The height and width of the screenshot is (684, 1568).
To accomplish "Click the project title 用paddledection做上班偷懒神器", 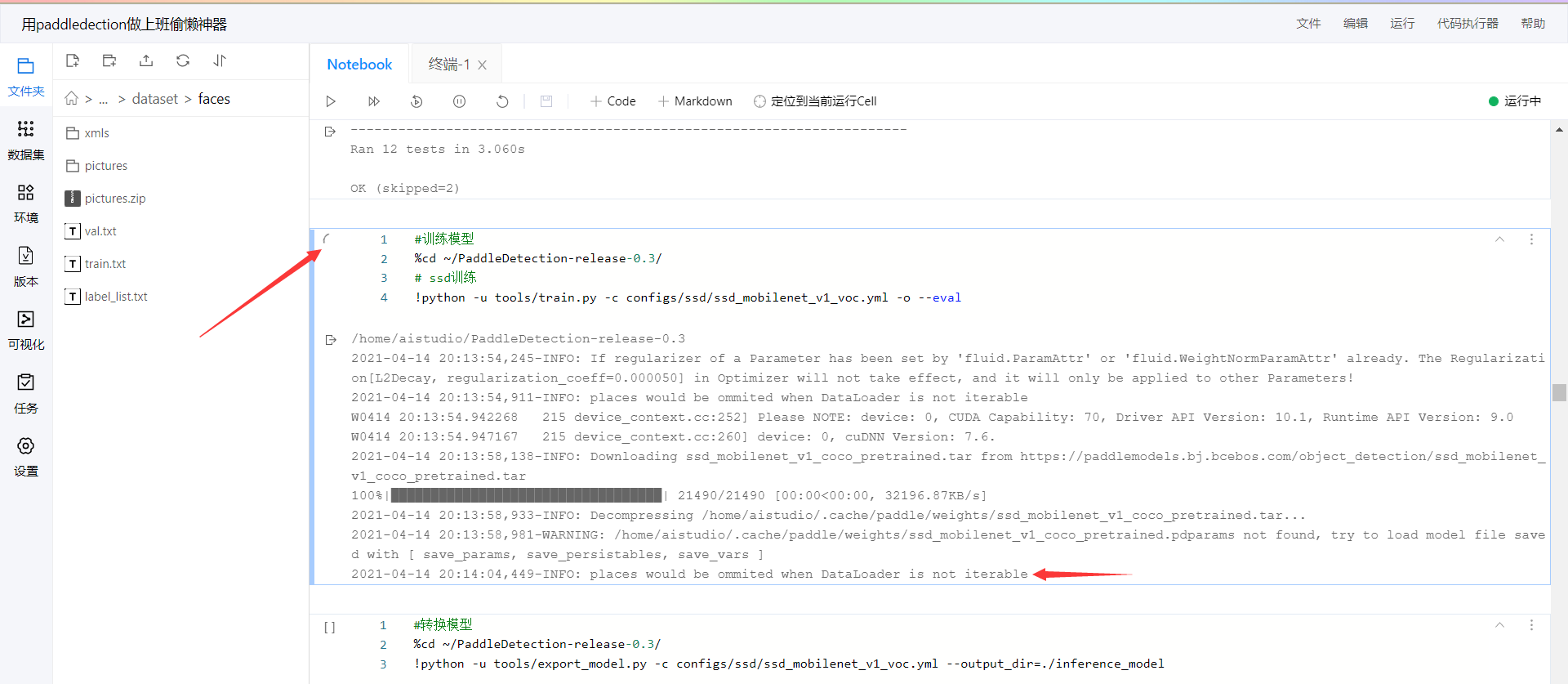I will (124, 25).
